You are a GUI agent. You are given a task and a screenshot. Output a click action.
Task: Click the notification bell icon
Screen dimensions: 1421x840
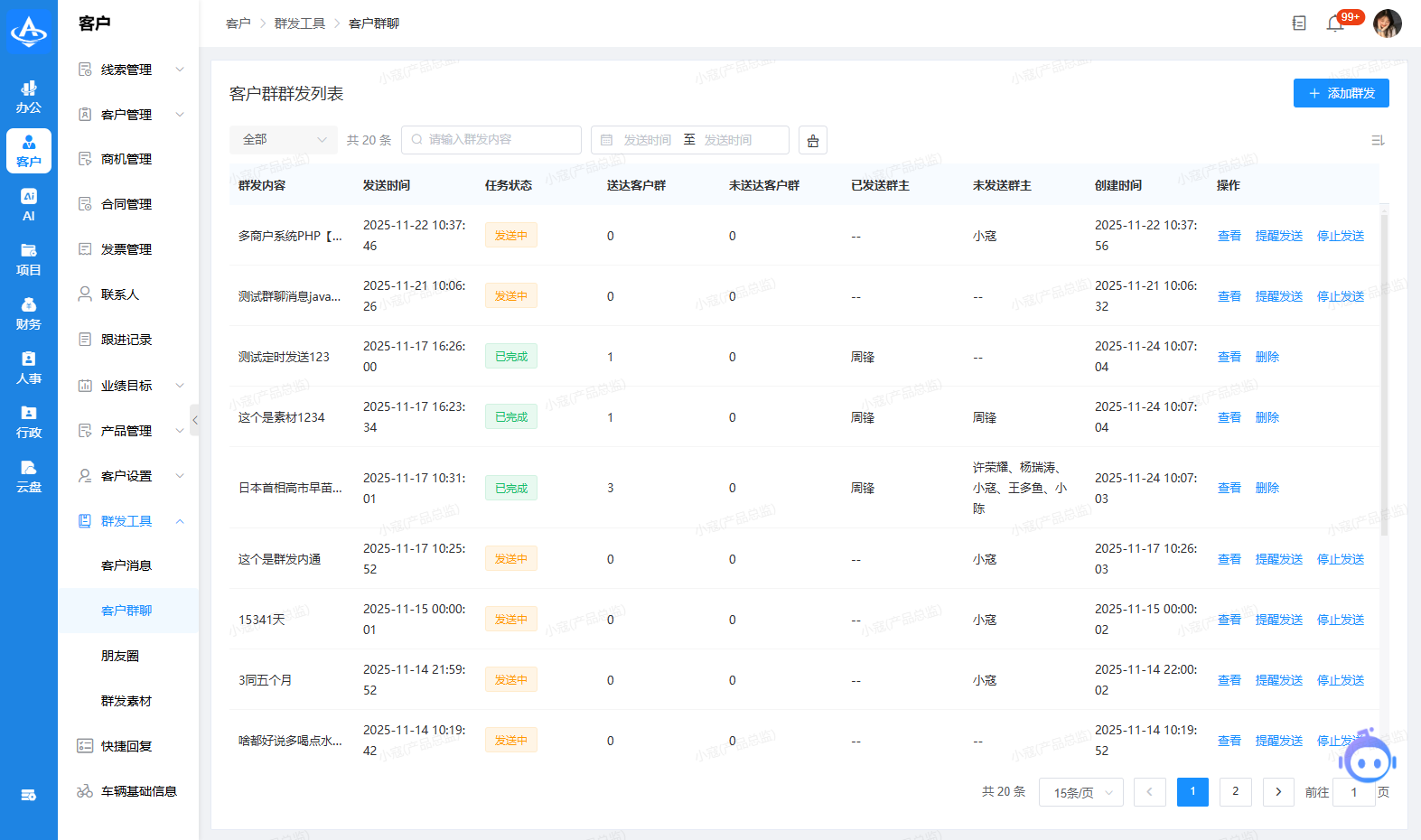pos(1334,23)
